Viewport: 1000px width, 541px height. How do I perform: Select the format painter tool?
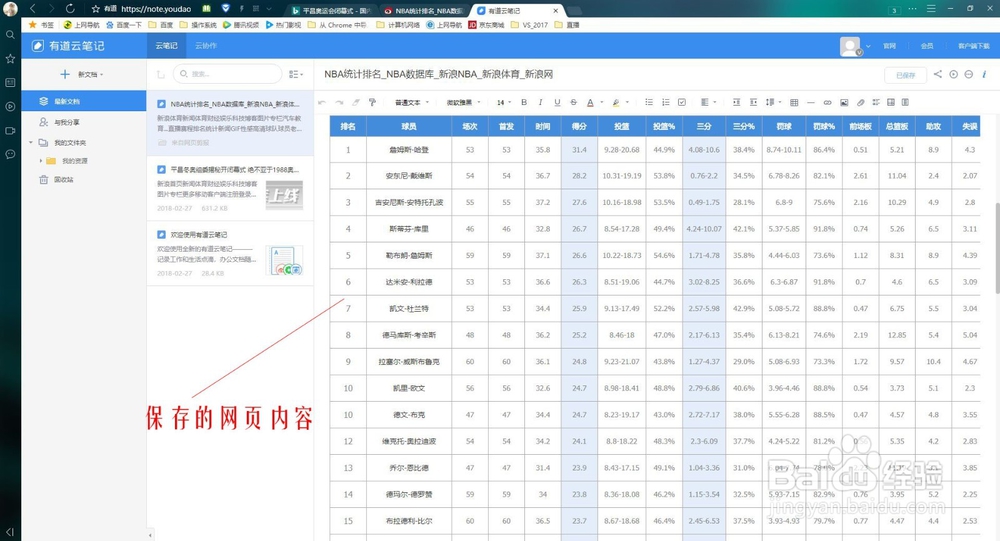pyautogui.click(x=372, y=102)
